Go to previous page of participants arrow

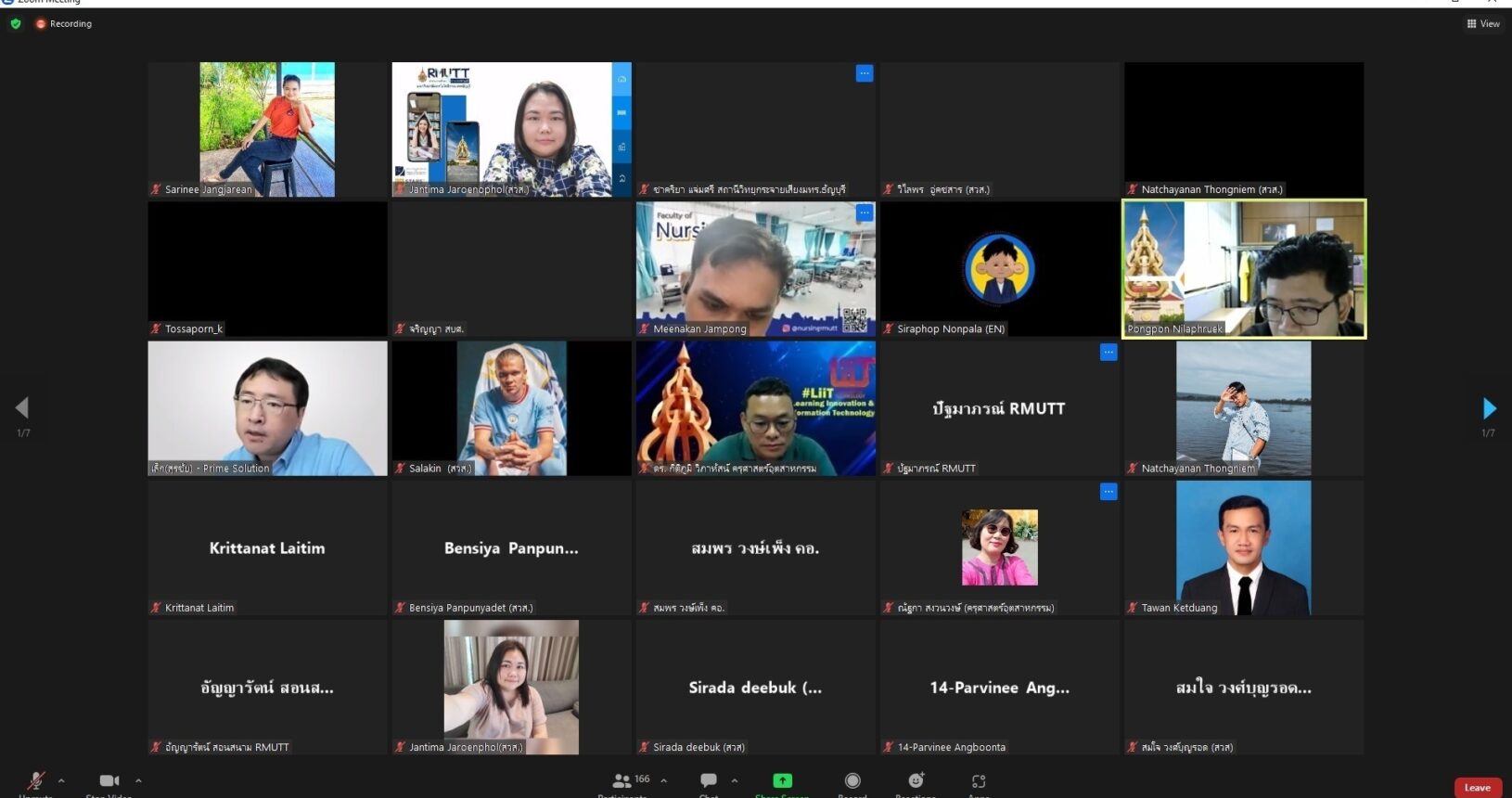(22, 407)
